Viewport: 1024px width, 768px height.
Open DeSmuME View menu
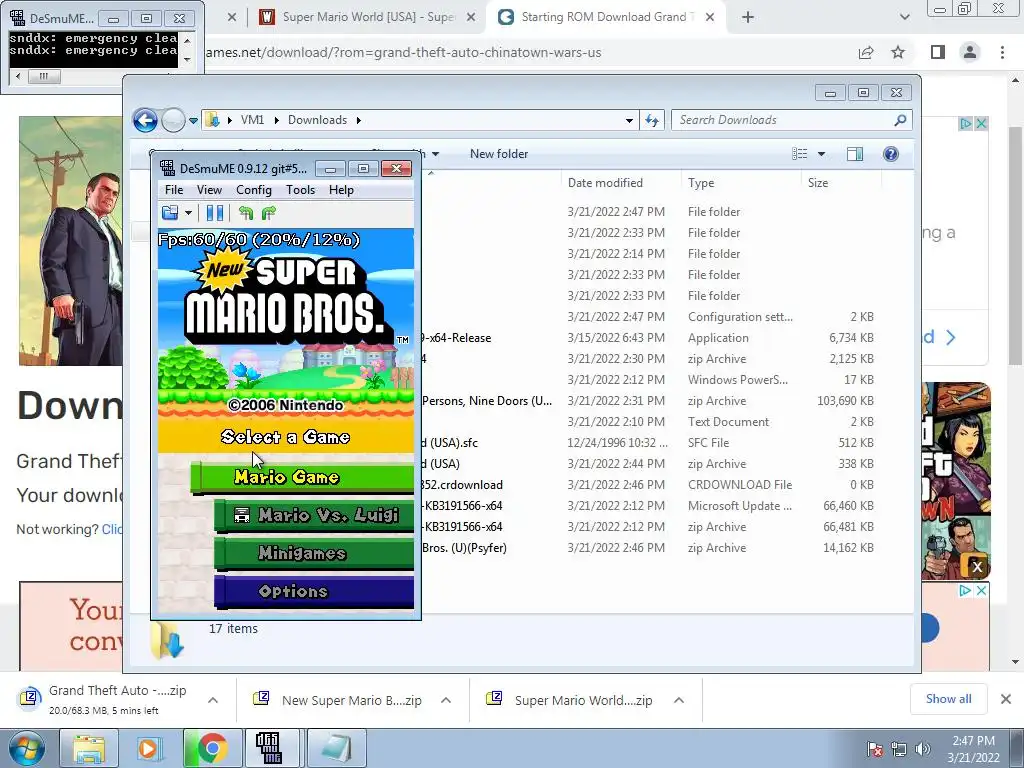209,189
